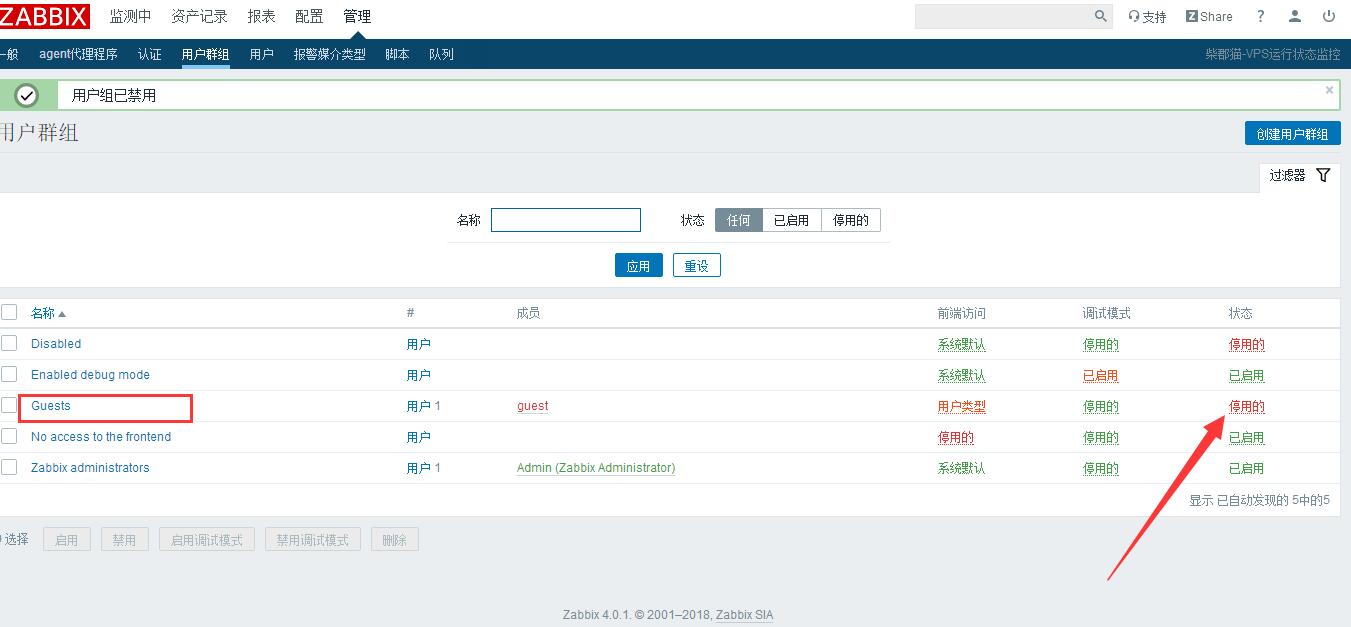Click the 应用 filter button
This screenshot has width=1351, height=627.
639,265
